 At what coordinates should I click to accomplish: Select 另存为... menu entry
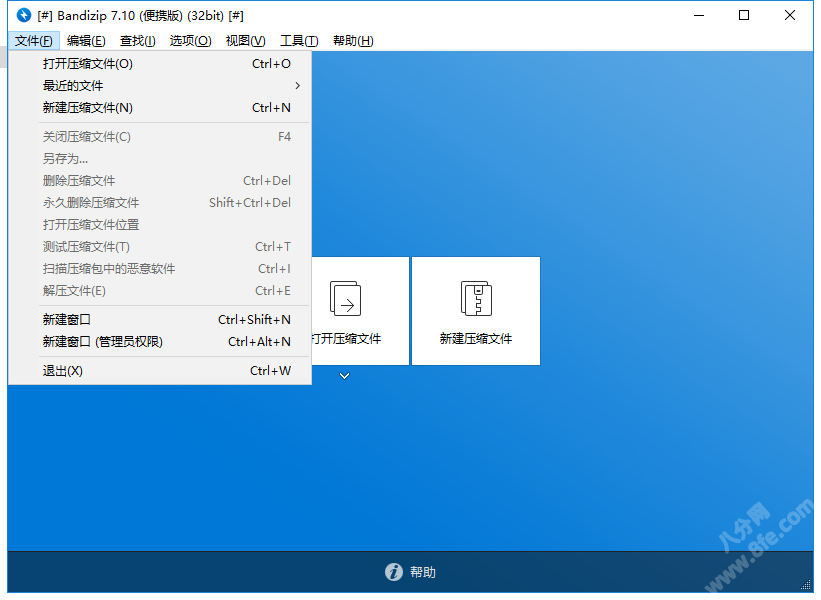pos(160,159)
